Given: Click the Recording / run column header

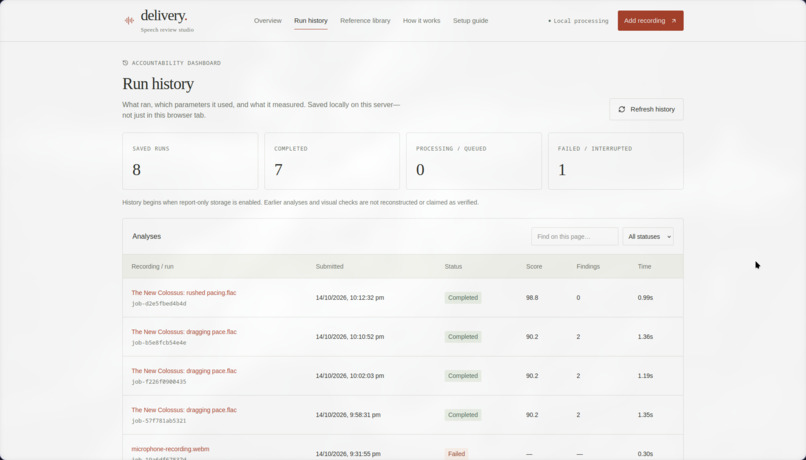Looking at the screenshot, I should click(153, 267).
